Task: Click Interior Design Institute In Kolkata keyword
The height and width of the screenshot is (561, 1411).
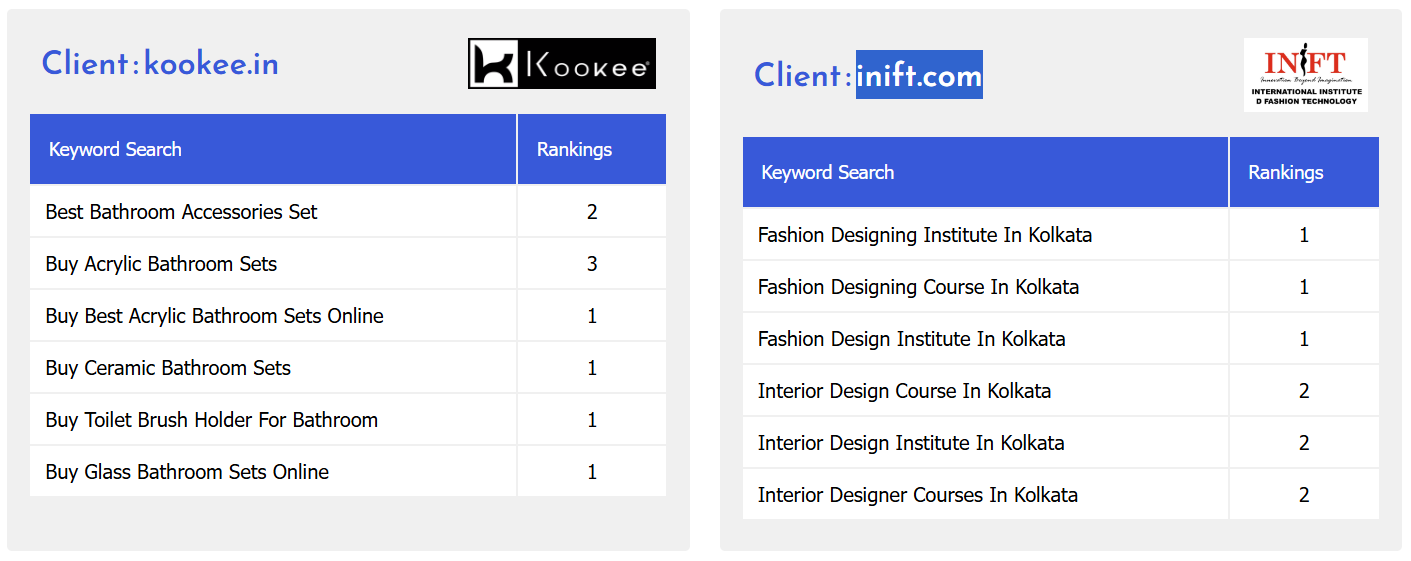Action: click(x=910, y=443)
